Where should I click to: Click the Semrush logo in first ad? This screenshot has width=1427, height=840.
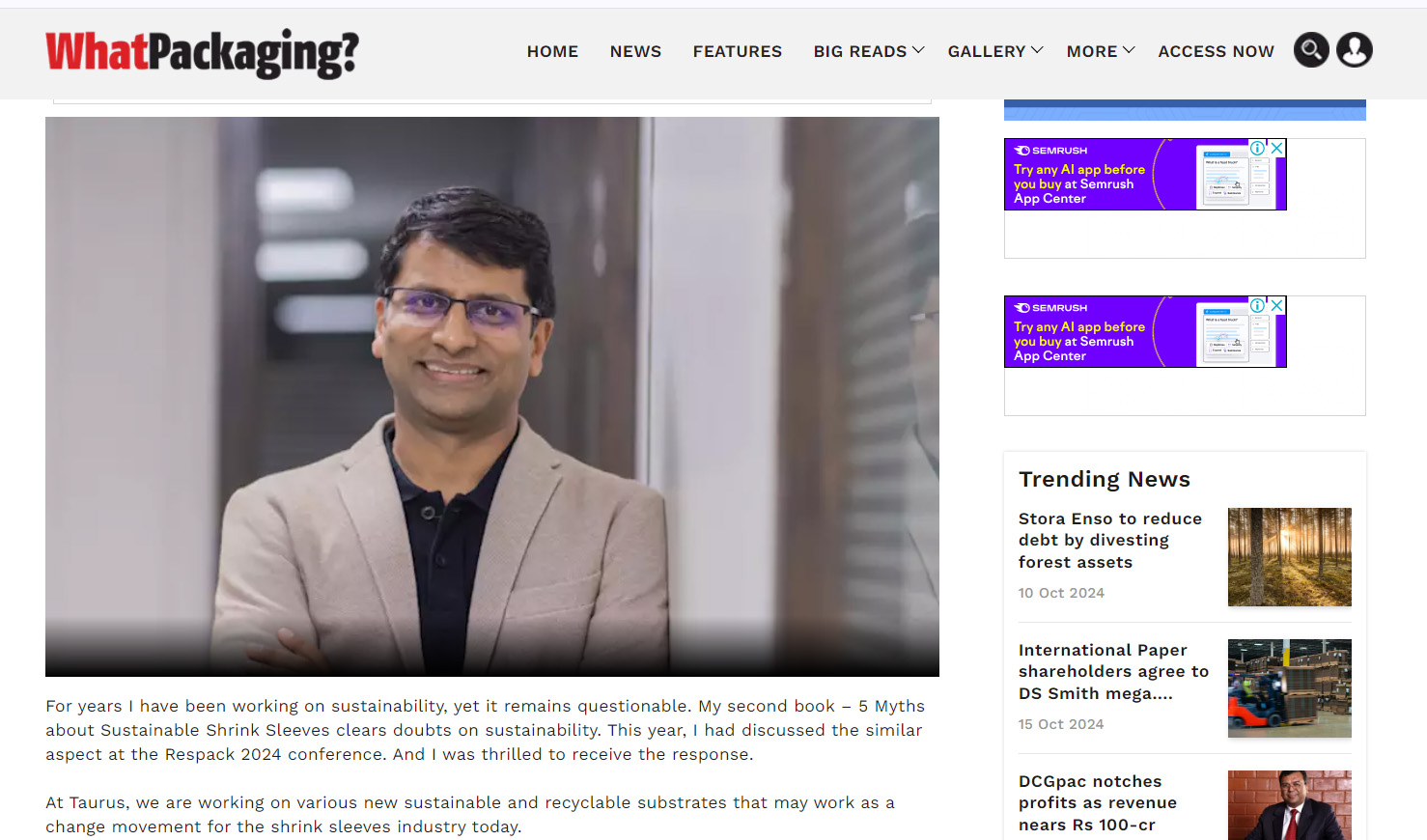pos(1051,151)
